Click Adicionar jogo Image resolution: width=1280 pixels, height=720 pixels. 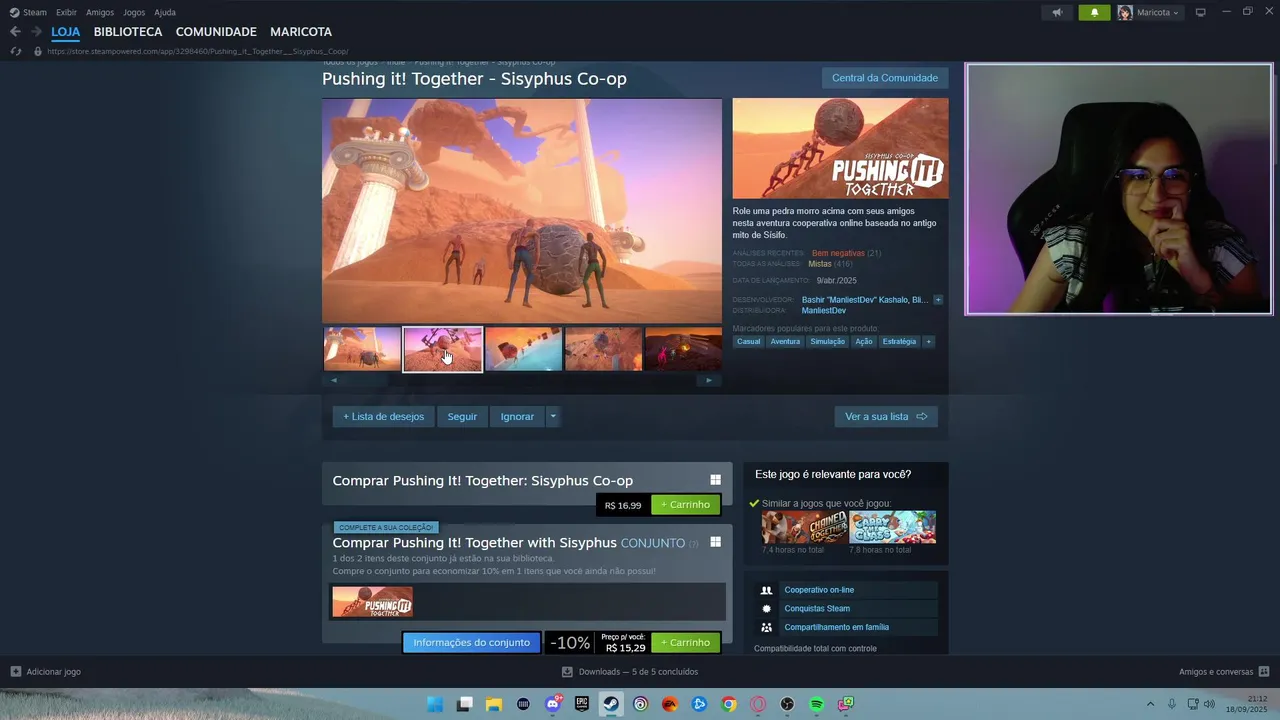[45, 672]
